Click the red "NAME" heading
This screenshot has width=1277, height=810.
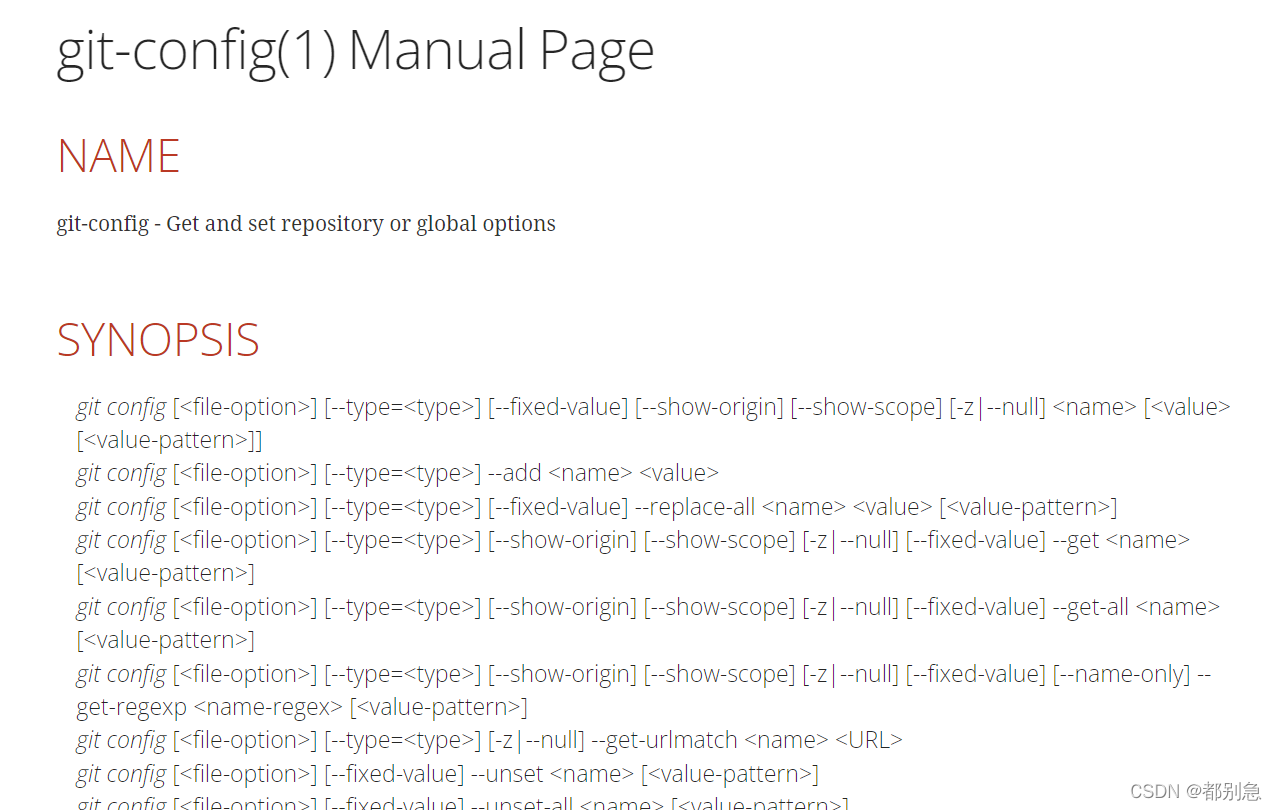click(x=118, y=157)
